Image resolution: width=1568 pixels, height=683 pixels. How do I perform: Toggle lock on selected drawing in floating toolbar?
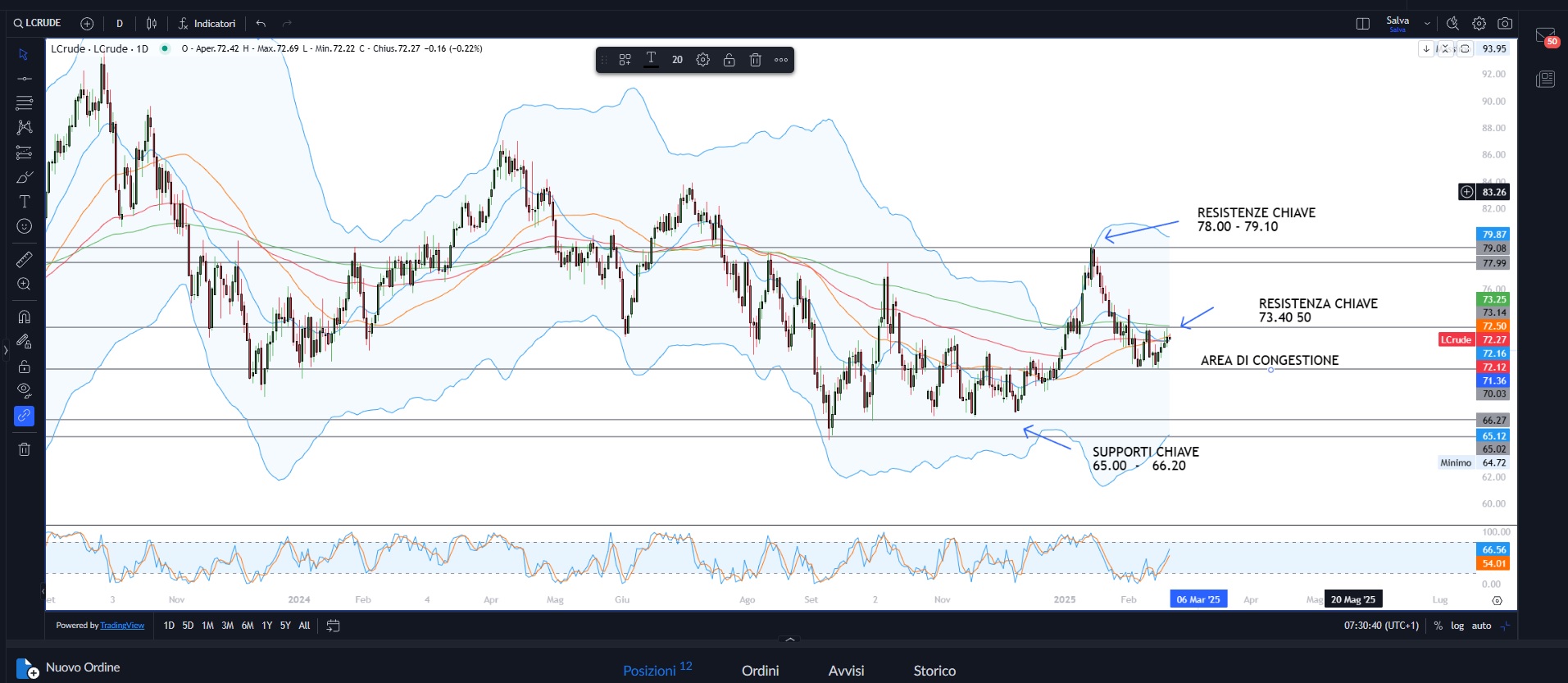729,60
